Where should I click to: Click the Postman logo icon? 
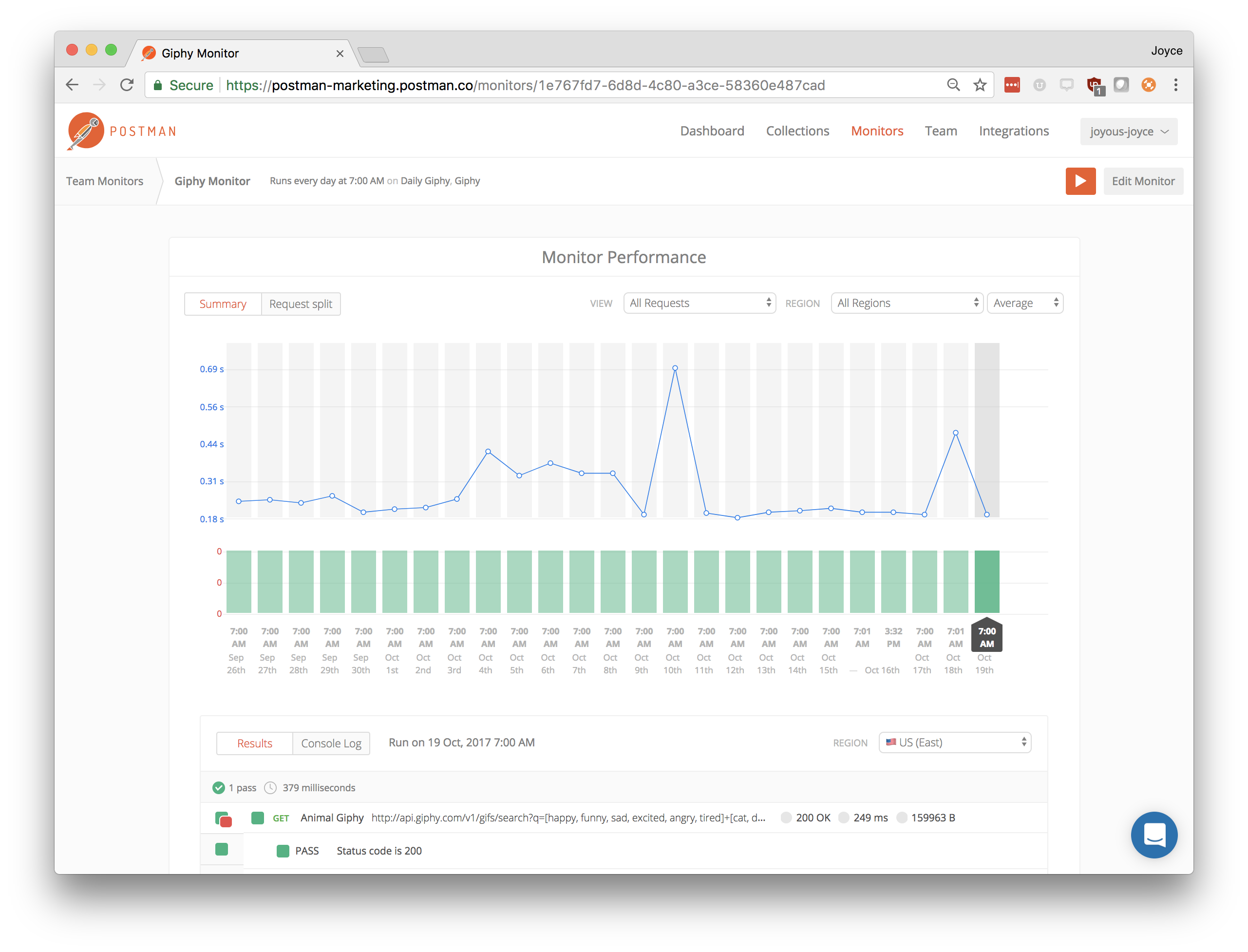[x=86, y=131]
